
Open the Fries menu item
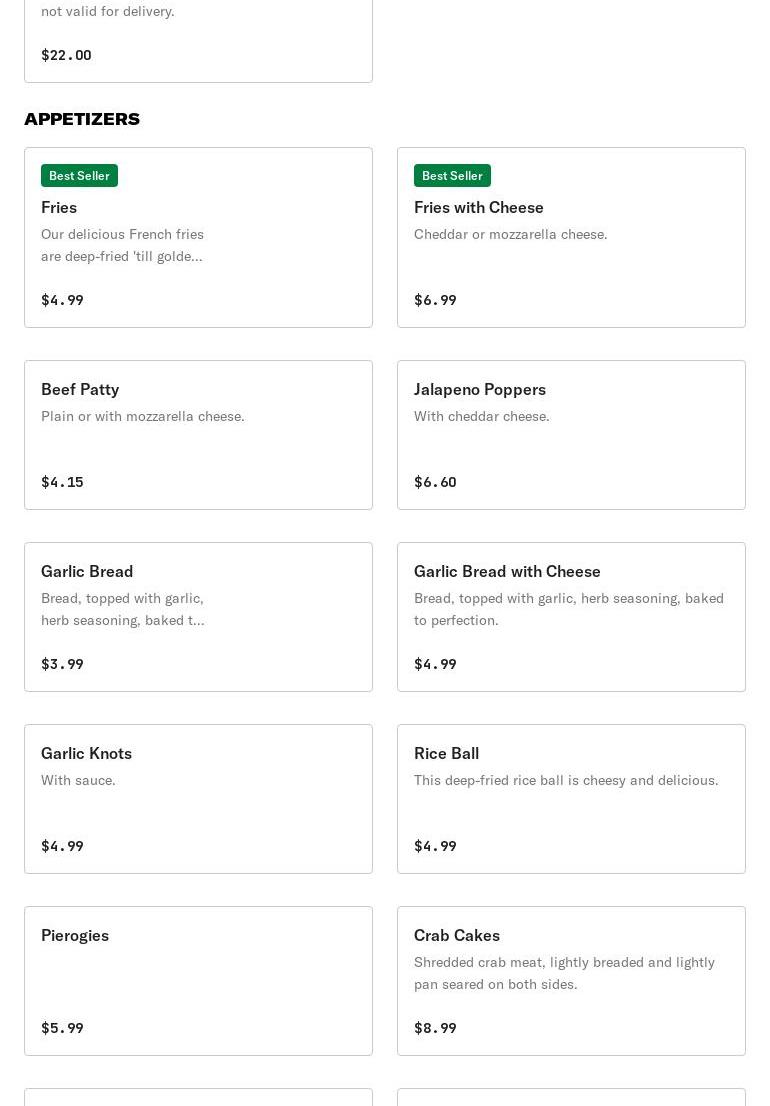point(59,207)
